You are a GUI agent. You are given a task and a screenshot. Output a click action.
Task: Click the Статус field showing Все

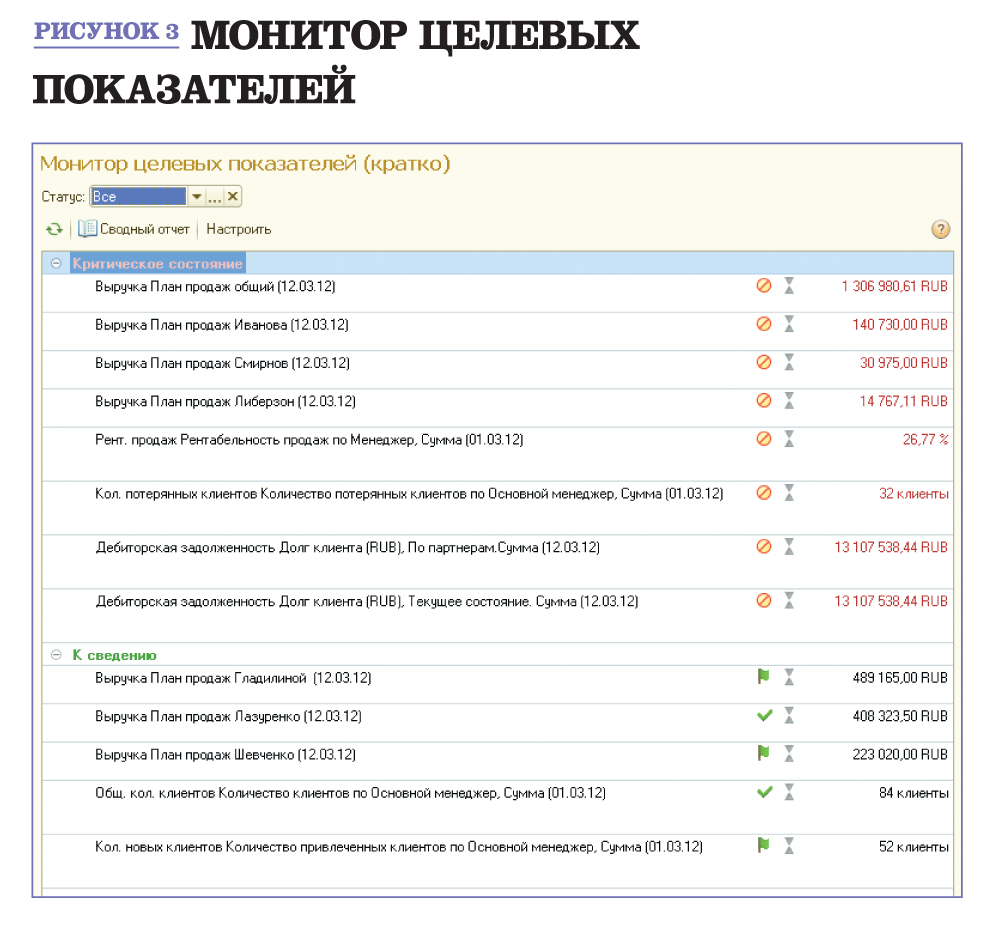pyautogui.click(x=139, y=197)
